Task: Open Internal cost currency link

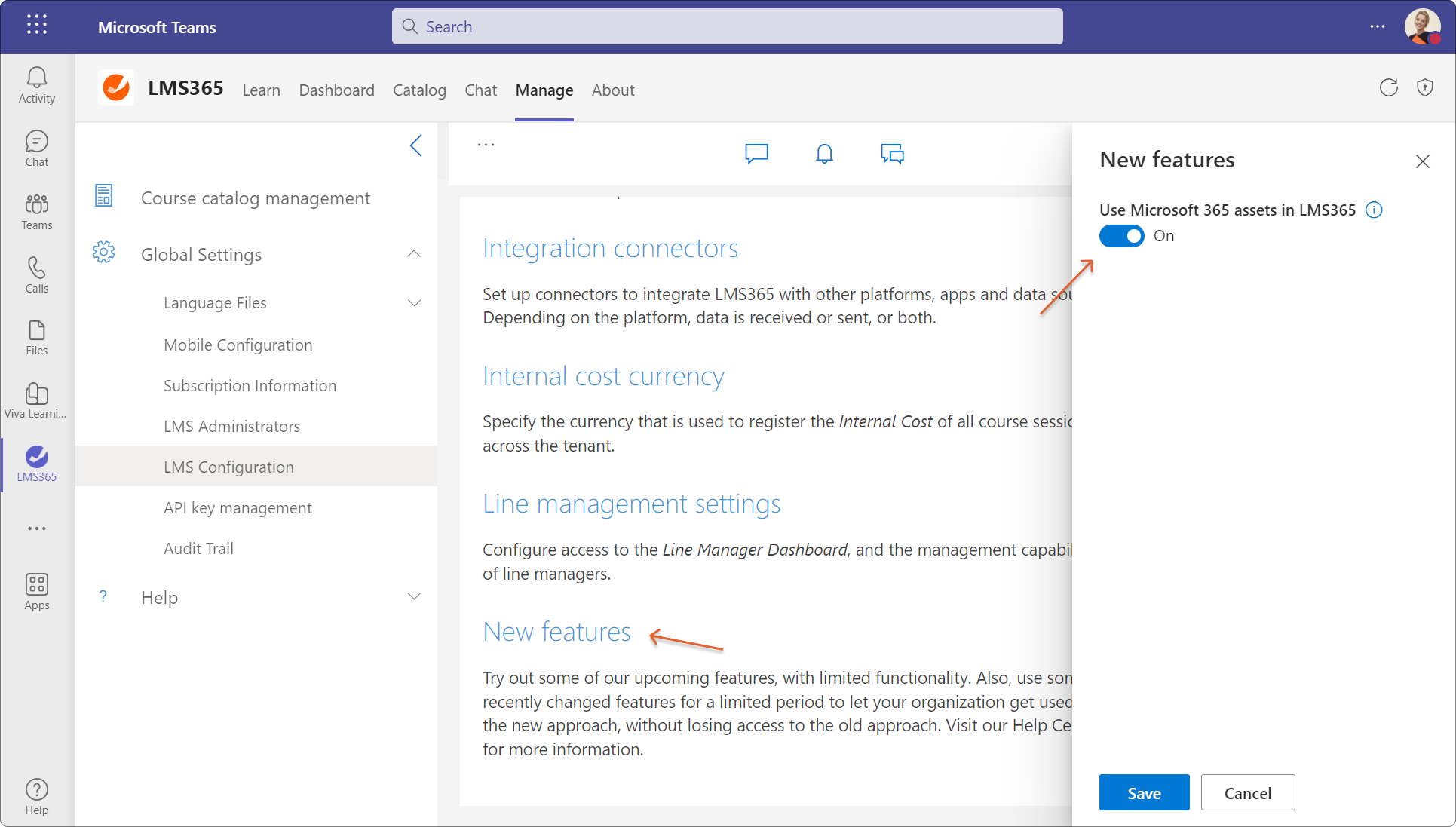Action: coord(603,376)
